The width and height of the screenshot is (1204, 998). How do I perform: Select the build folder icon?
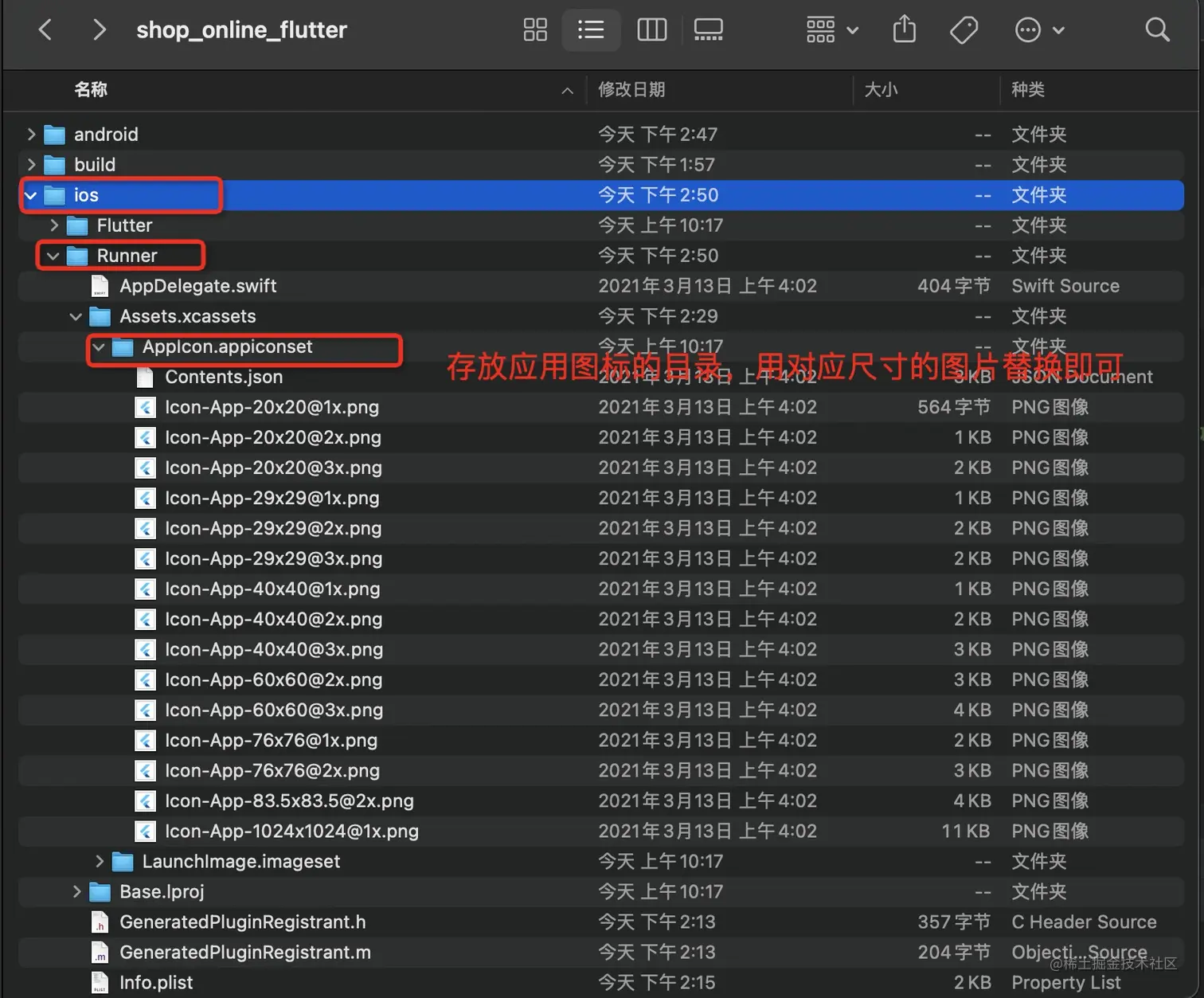[x=54, y=165]
